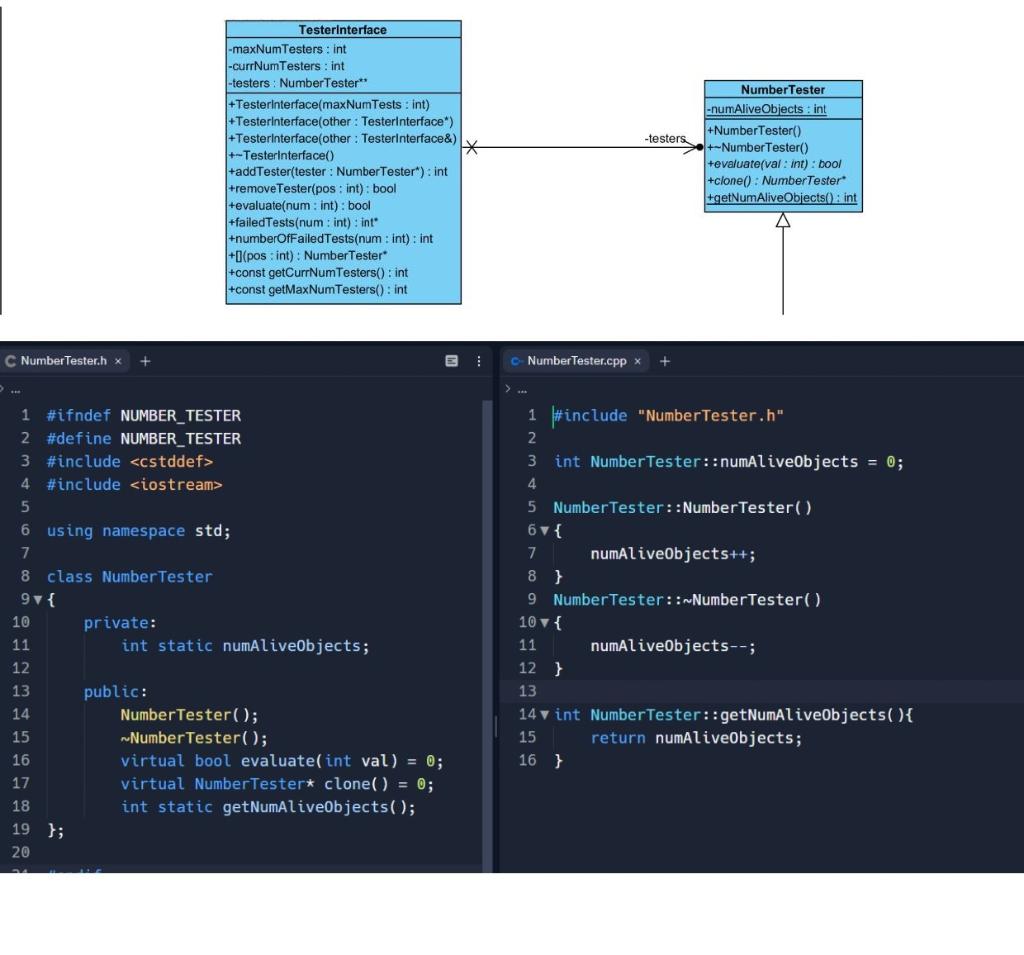Viewport: 1024px width, 955px height.
Task: Click '+clone() : NumberTester*' in diagram
Action: pos(776,181)
